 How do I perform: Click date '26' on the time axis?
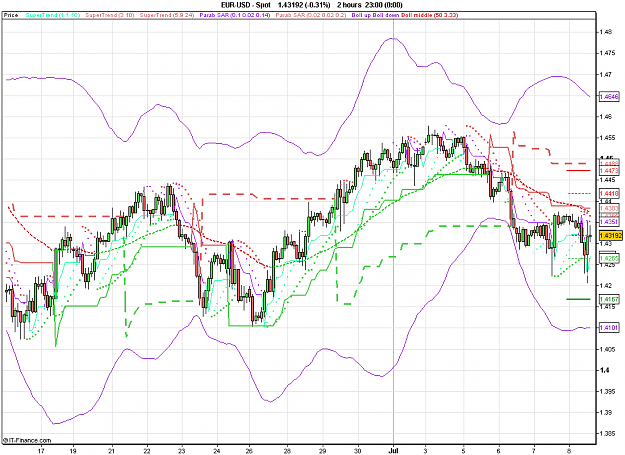click(249, 451)
